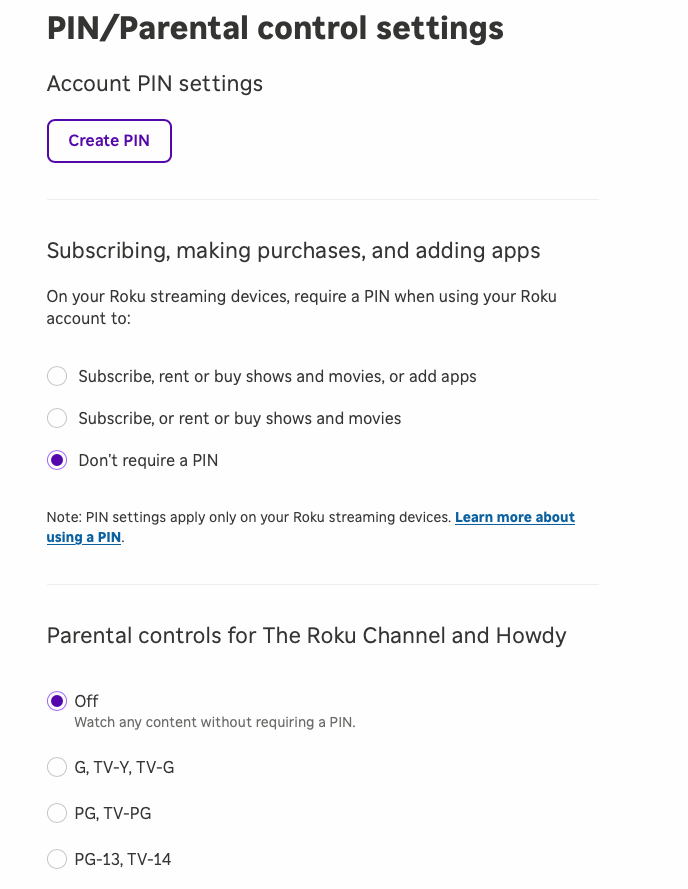Open the "Learn more about using a PIN" link
This screenshot has width=688, height=889.
click(x=514, y=517)
